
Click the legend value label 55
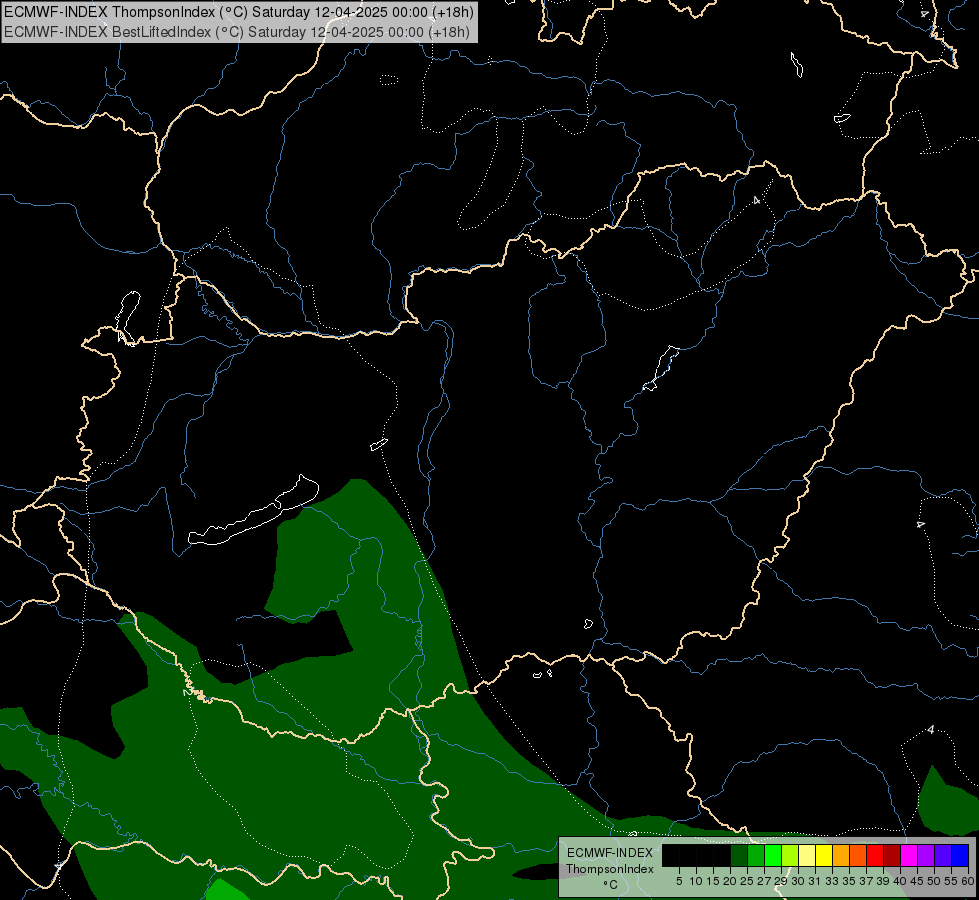click(x=950, y=881)
